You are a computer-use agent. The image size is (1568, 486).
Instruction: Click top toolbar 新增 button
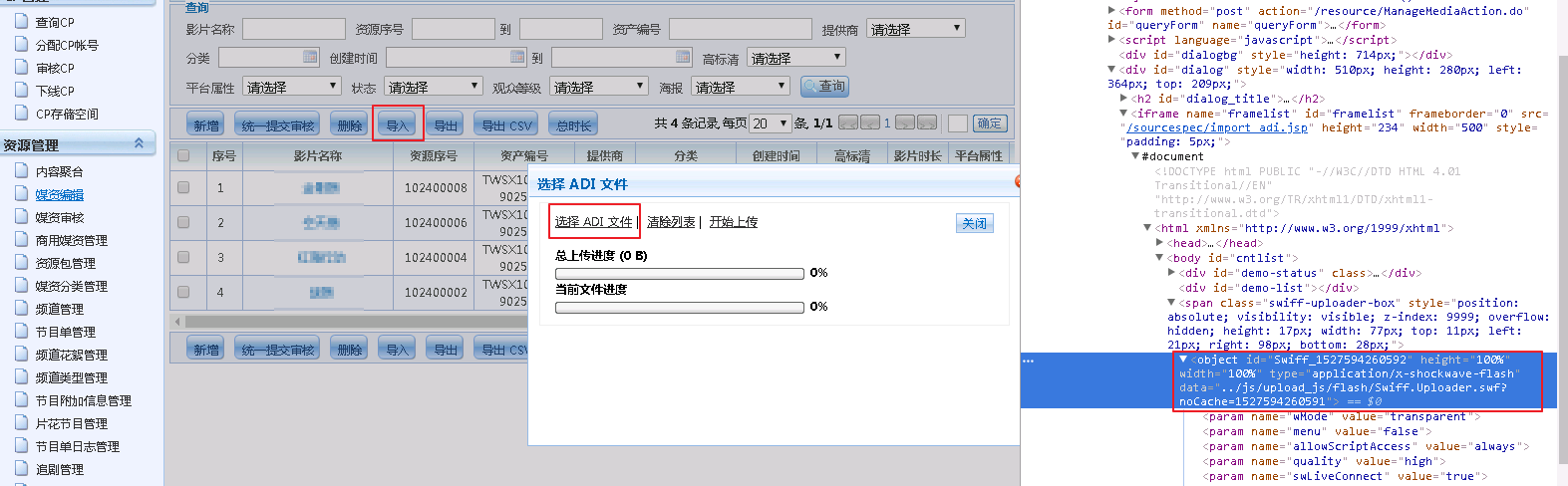(206, 123)
